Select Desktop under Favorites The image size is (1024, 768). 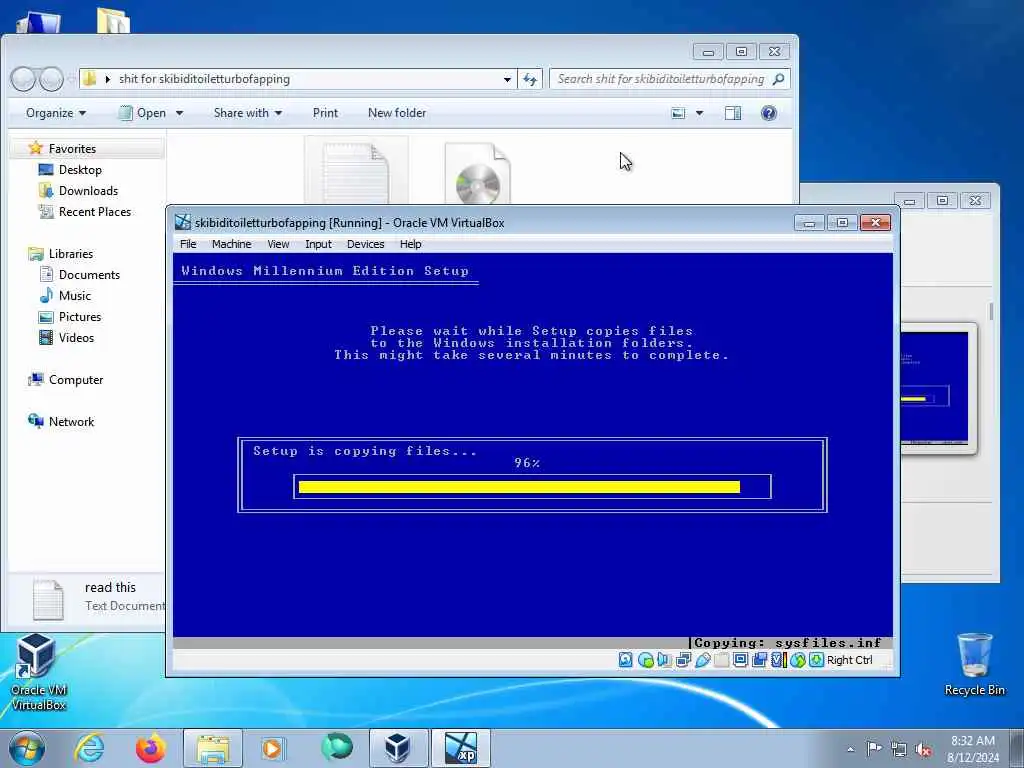(x=80, y=170)
